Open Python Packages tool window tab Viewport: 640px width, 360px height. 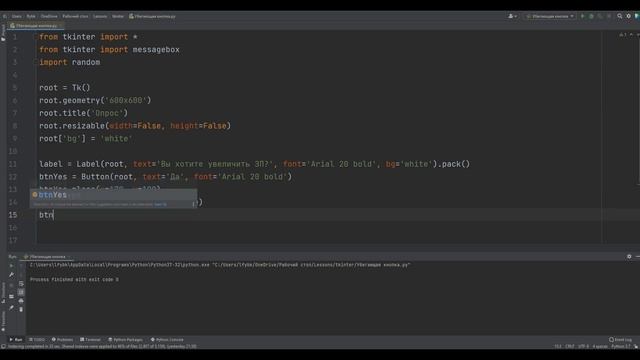click(125, 340)
